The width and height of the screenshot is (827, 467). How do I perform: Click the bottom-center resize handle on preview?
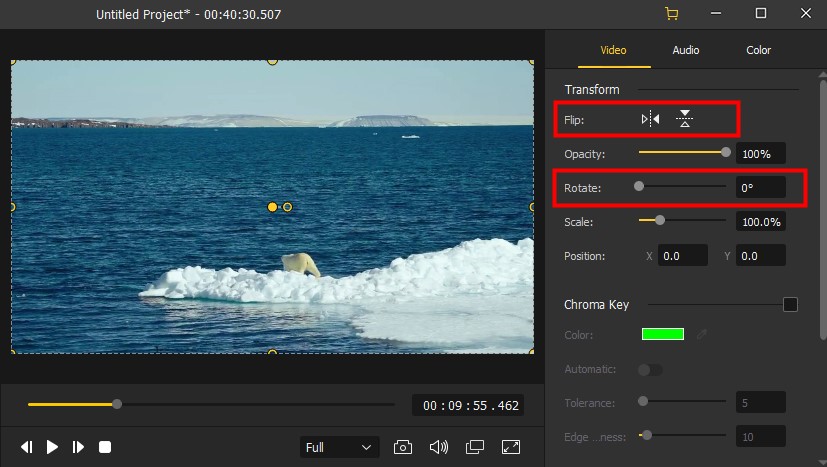pos(272,351)
